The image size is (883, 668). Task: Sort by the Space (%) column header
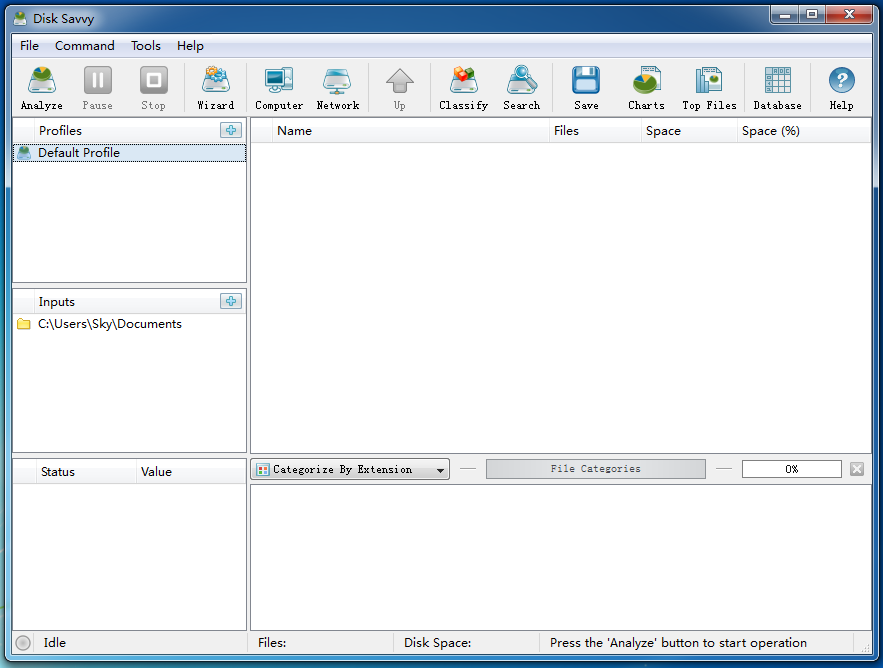click(x=804, y=131)
